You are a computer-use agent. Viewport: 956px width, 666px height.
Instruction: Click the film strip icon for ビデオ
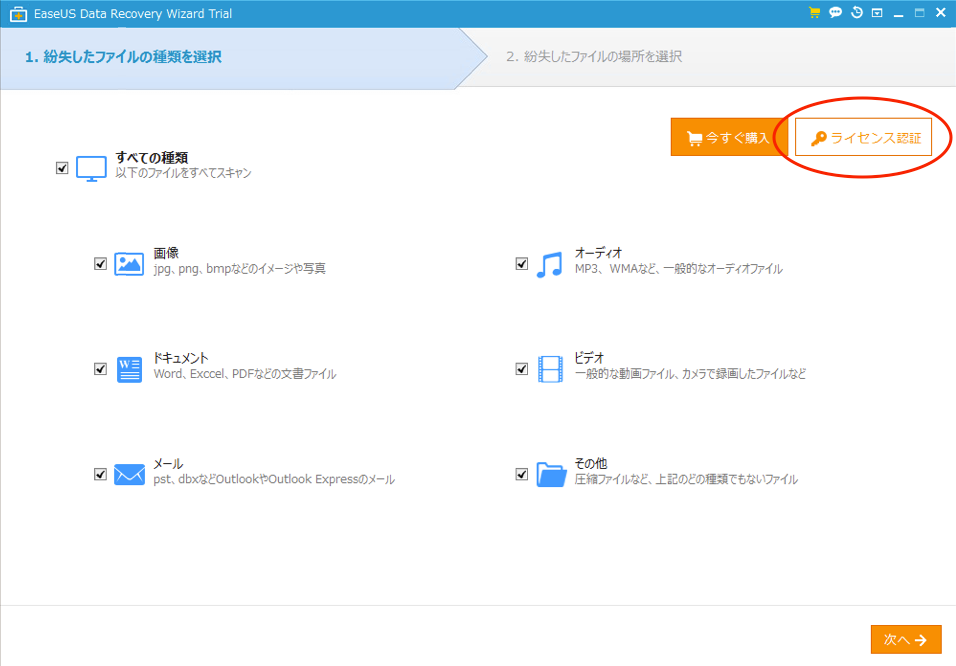click(x=551, y=369)
